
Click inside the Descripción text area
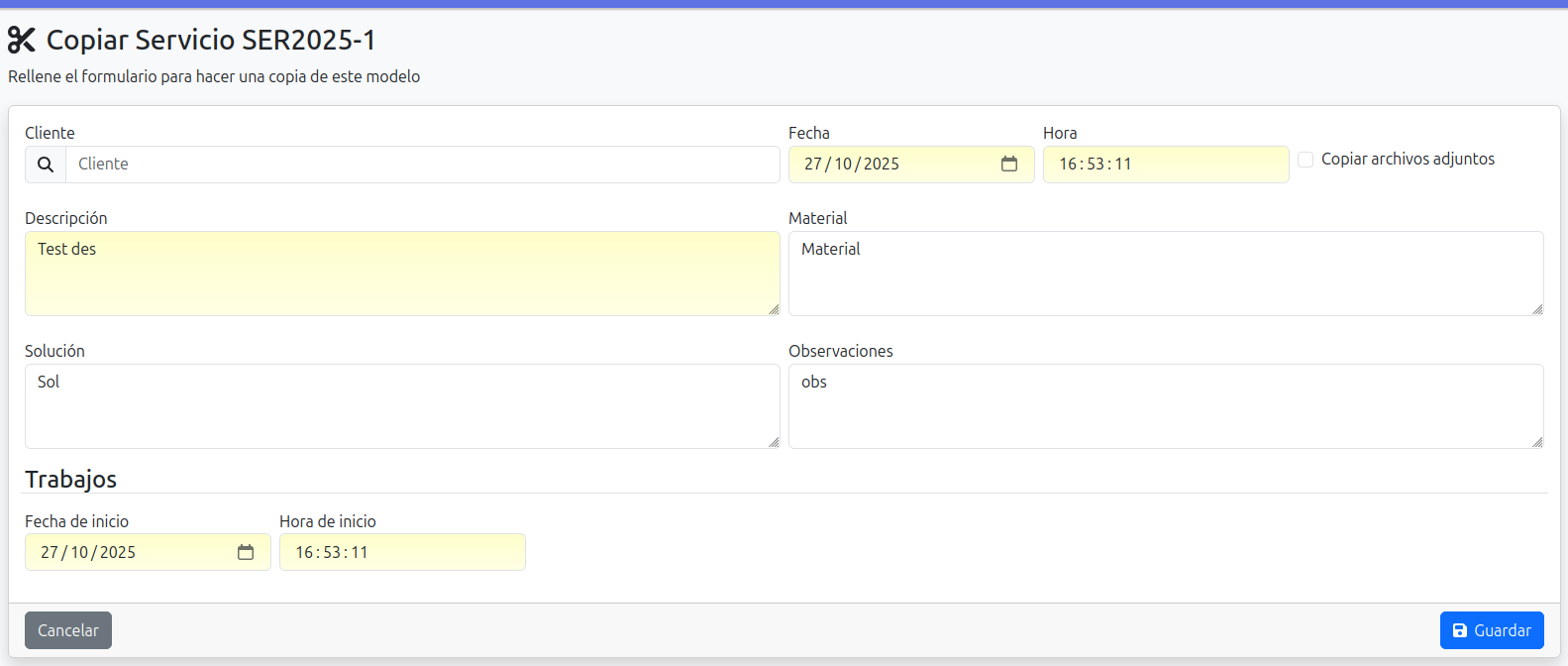click(401, 274)
